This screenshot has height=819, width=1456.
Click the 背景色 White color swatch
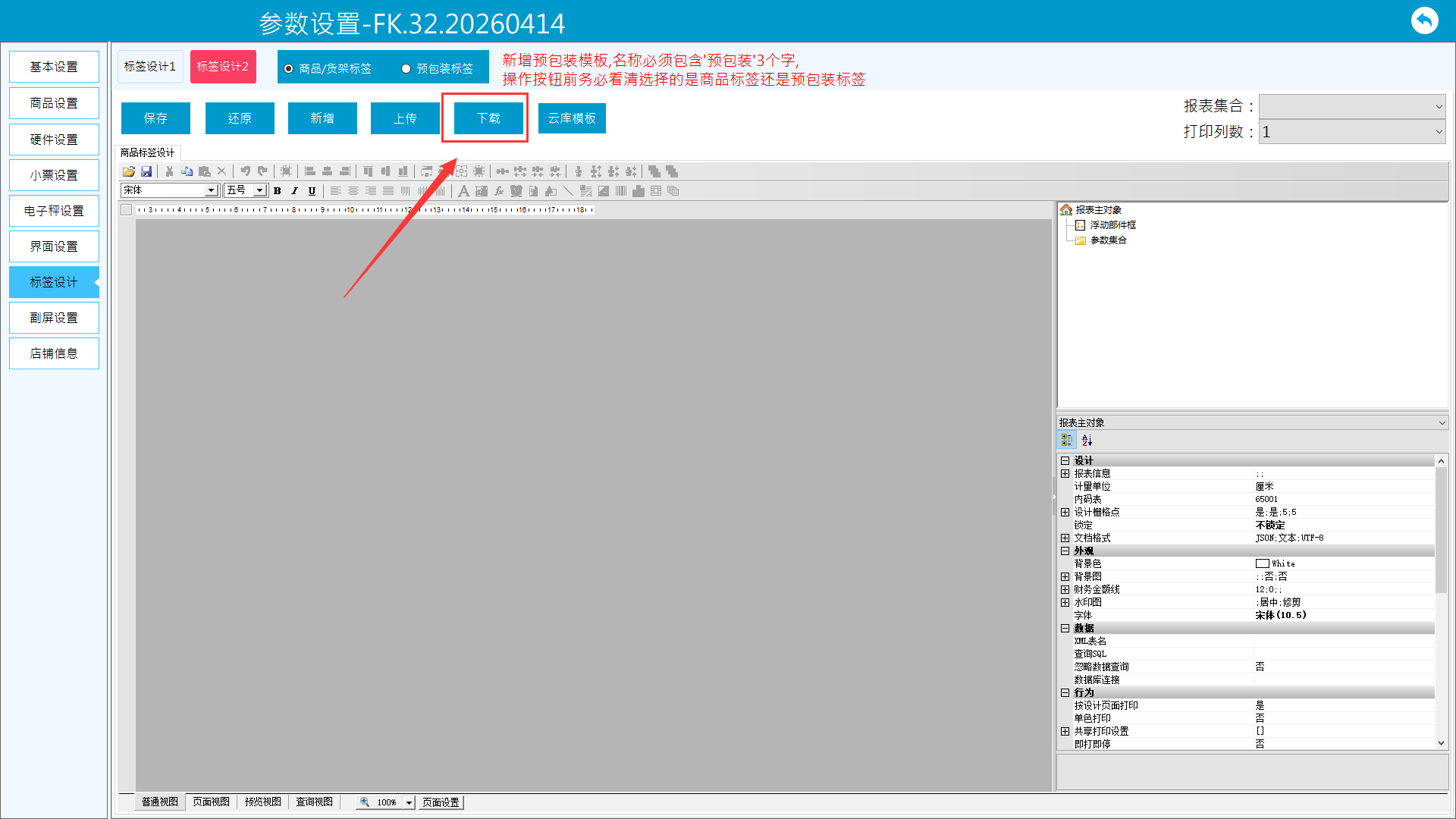1262,563
